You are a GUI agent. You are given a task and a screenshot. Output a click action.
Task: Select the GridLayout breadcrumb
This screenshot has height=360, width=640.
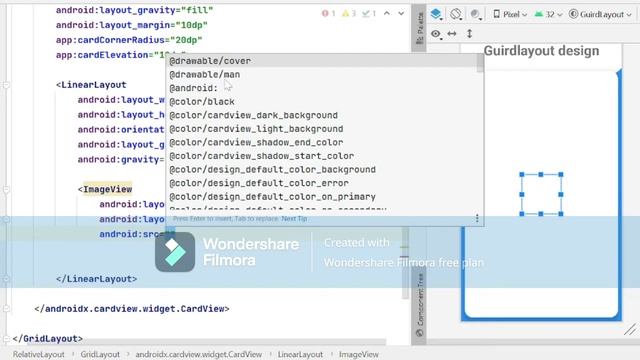click(100, 354)
